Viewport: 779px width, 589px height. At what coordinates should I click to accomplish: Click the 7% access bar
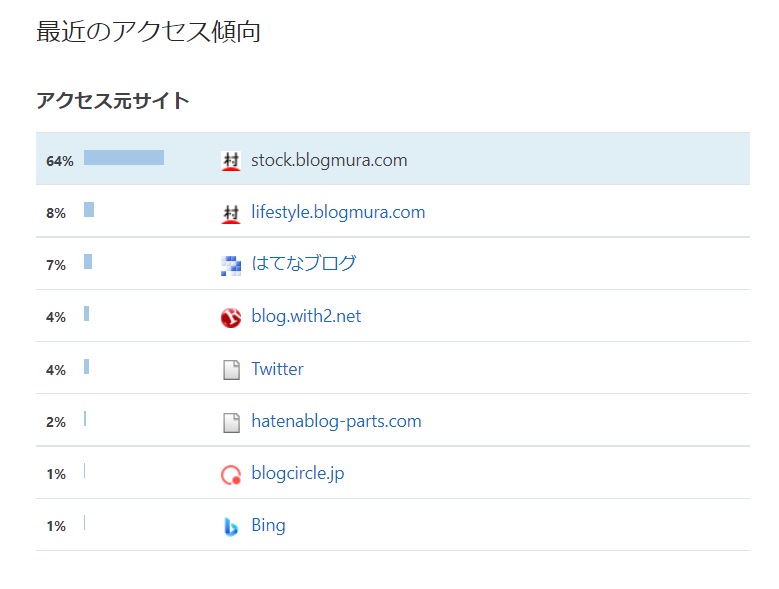(88, 262)
